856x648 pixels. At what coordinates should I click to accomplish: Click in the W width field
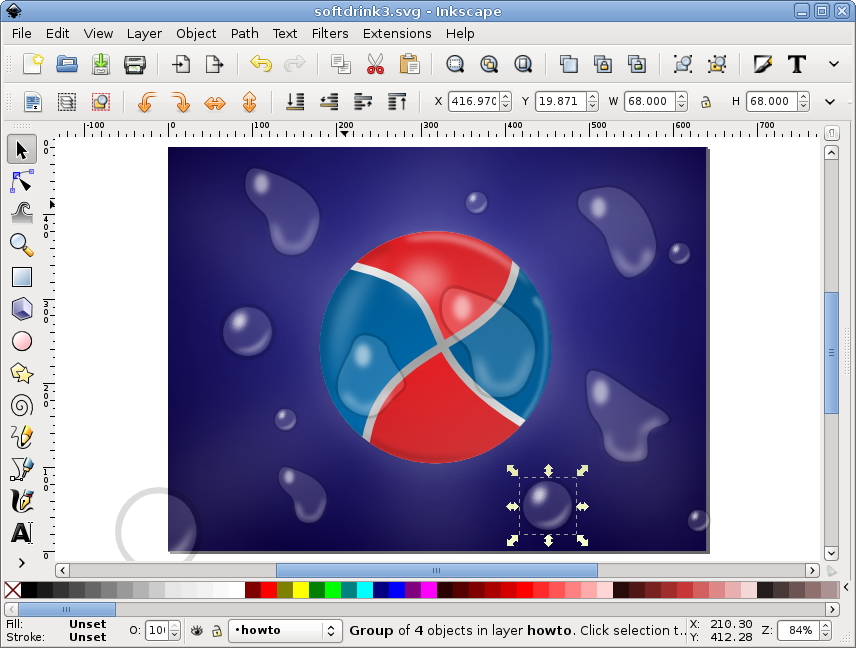pyautogui.click(x=650, y=102)
